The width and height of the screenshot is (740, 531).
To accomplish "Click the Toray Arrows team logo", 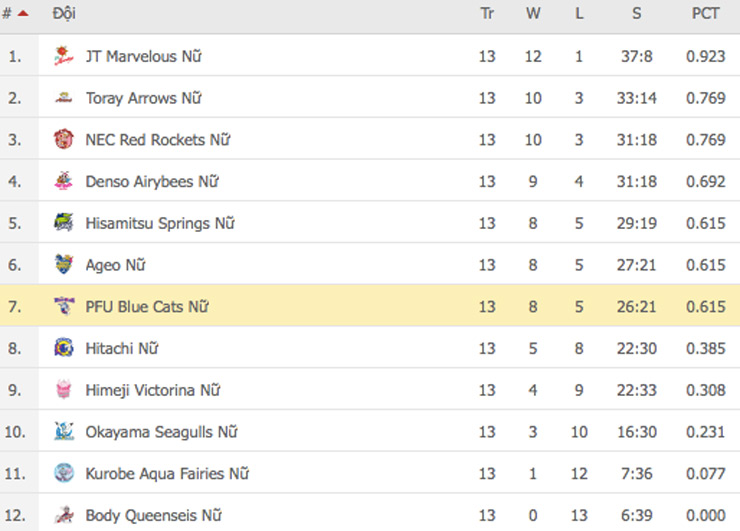I will [64, 98].
